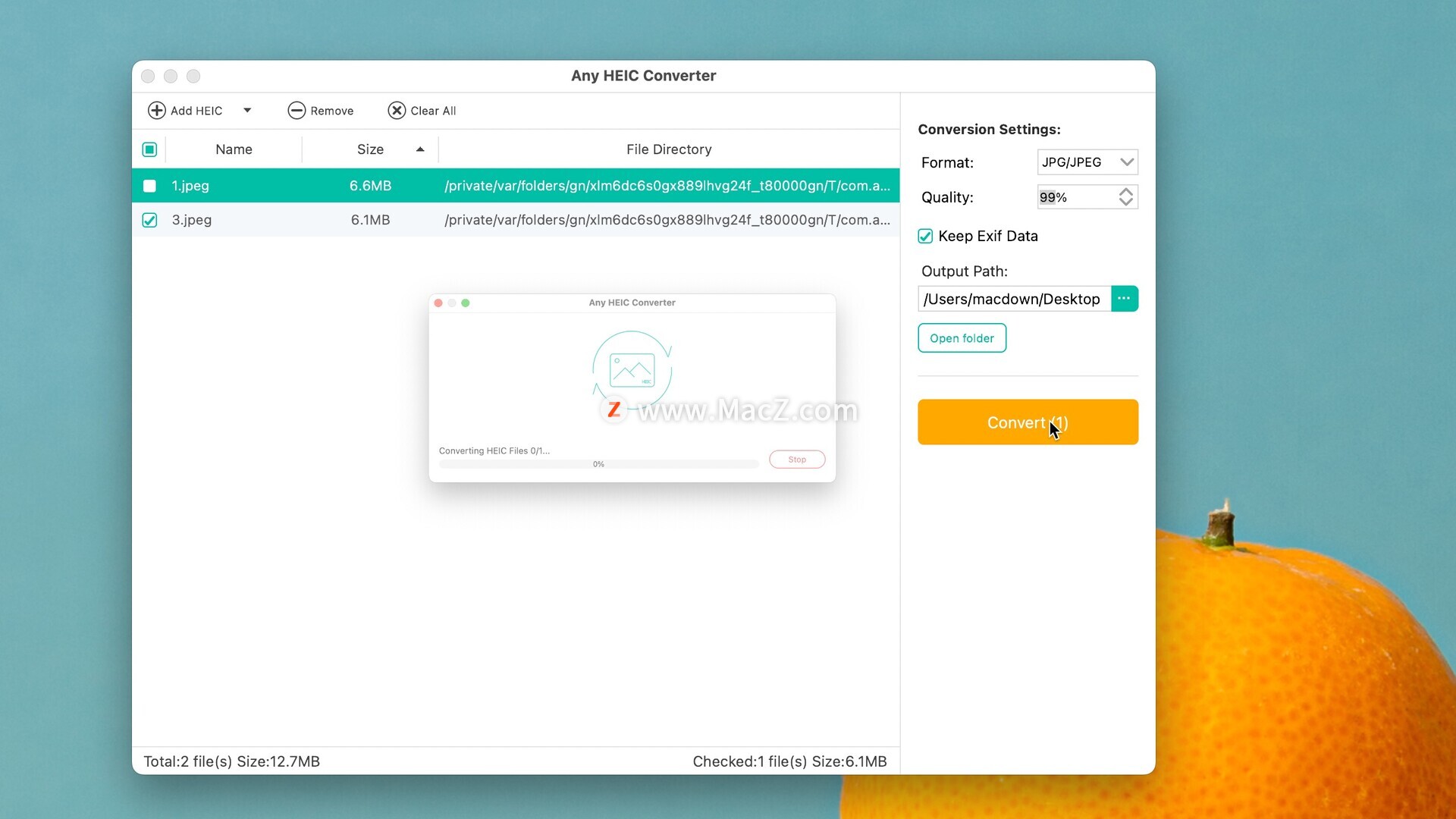Click the conversion progress bar
The width and height of the screenshot is (1456, 819).
pos(598,464)
